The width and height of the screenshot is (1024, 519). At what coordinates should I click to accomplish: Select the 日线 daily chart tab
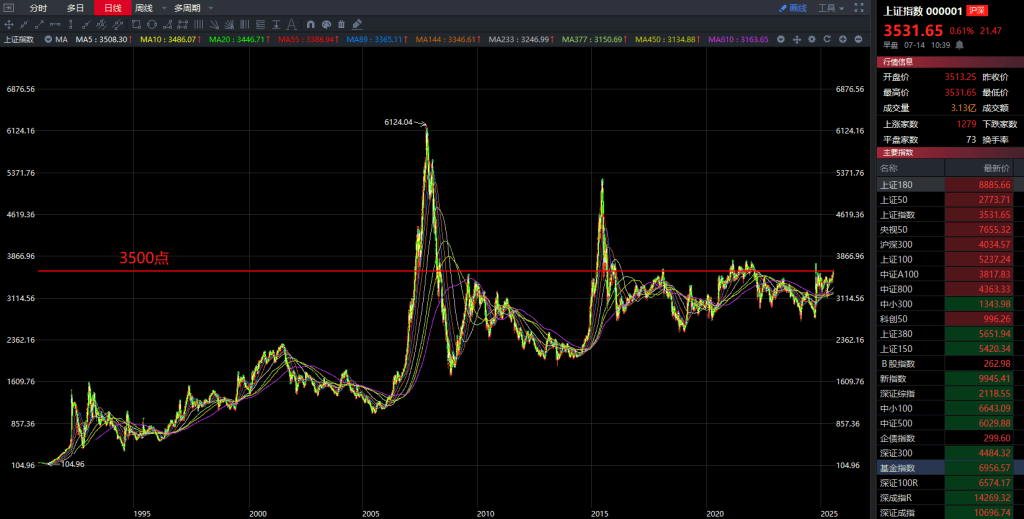tap(112, 8)
